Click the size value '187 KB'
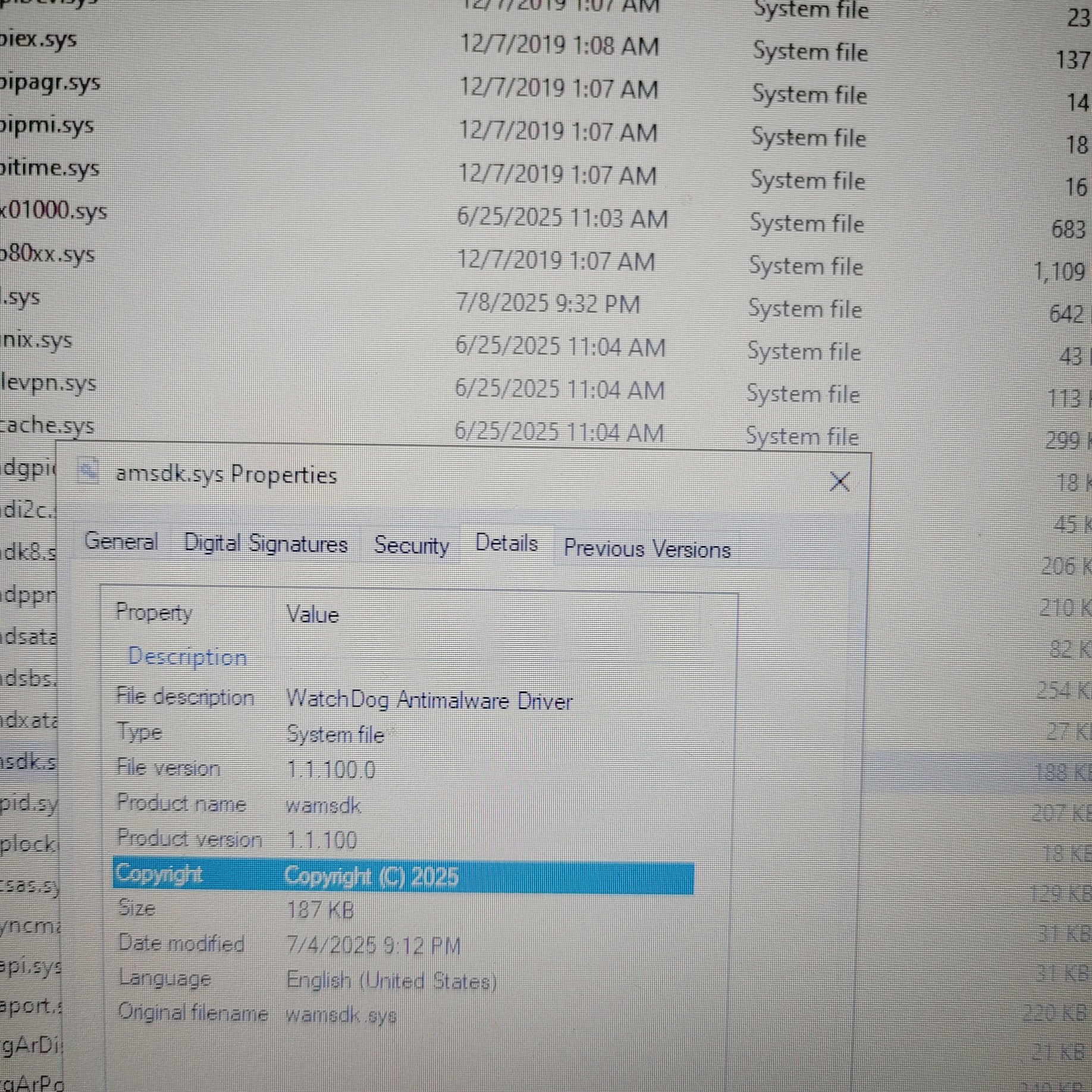This screenshot has height=1092, width=1092. coord(321,910)
